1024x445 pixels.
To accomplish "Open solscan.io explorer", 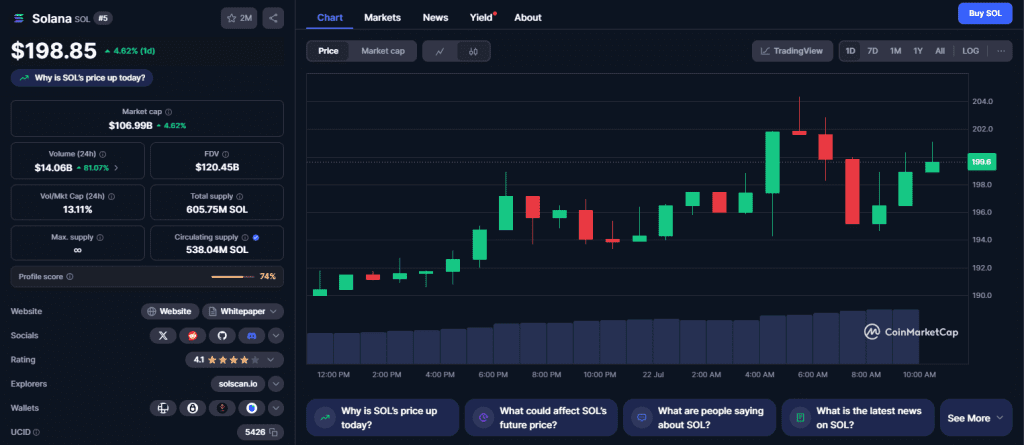I will coord(238,384).
